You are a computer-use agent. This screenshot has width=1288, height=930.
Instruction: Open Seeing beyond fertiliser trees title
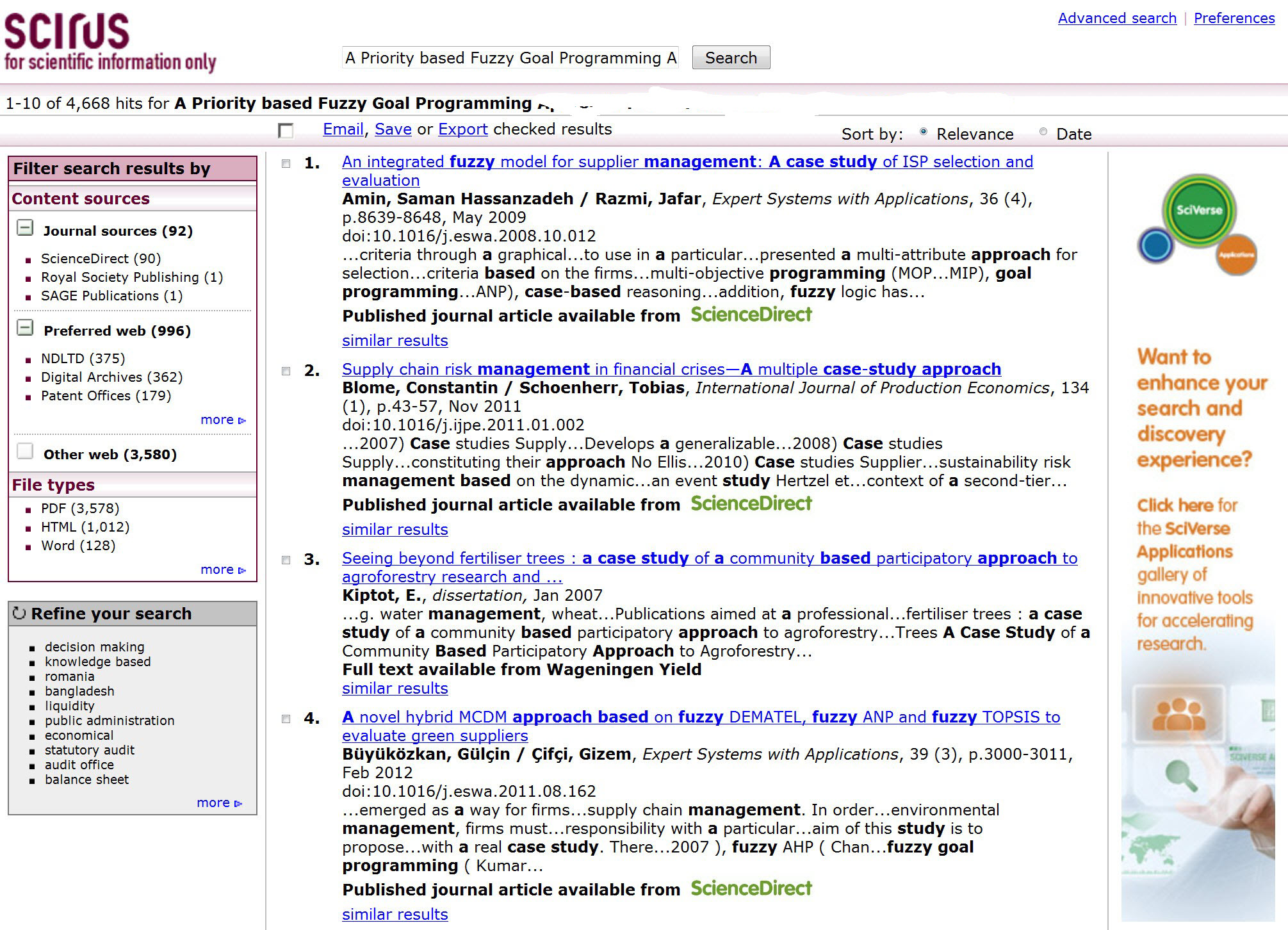710,567
